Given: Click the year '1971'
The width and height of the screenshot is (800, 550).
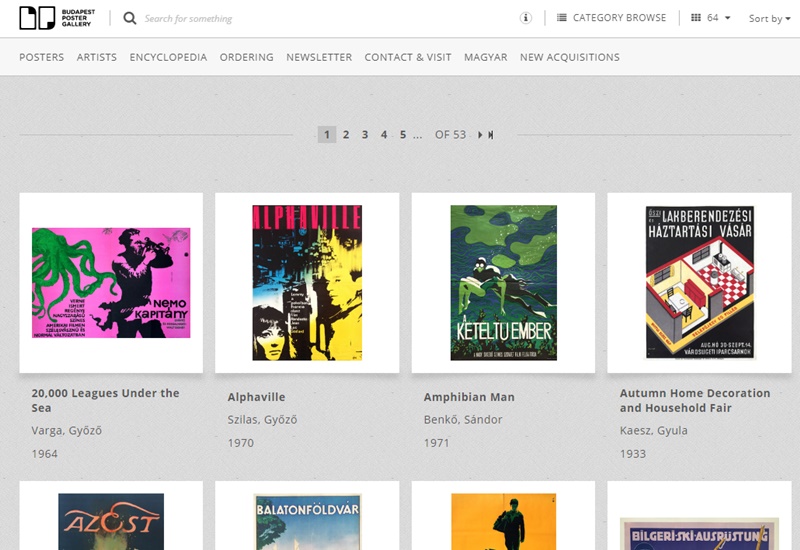Looking at the screenshot, I should pos(436,442).
